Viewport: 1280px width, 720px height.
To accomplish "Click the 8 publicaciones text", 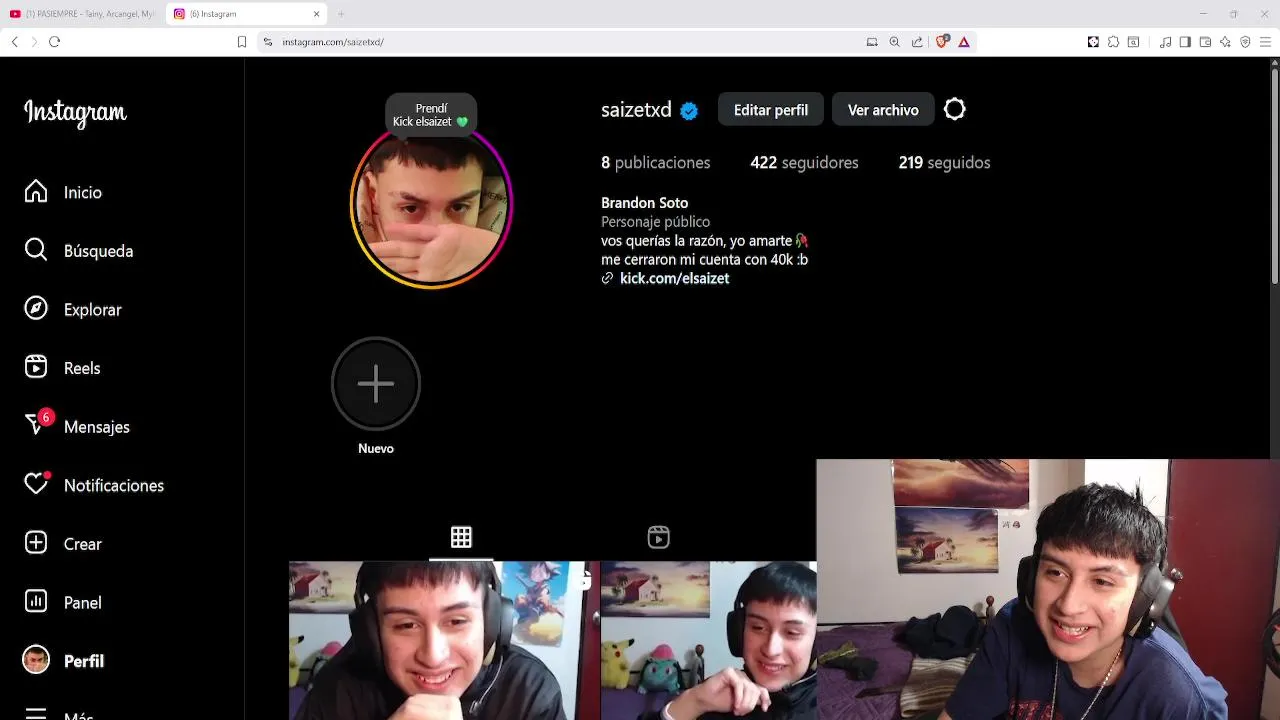I will point(655,162).
